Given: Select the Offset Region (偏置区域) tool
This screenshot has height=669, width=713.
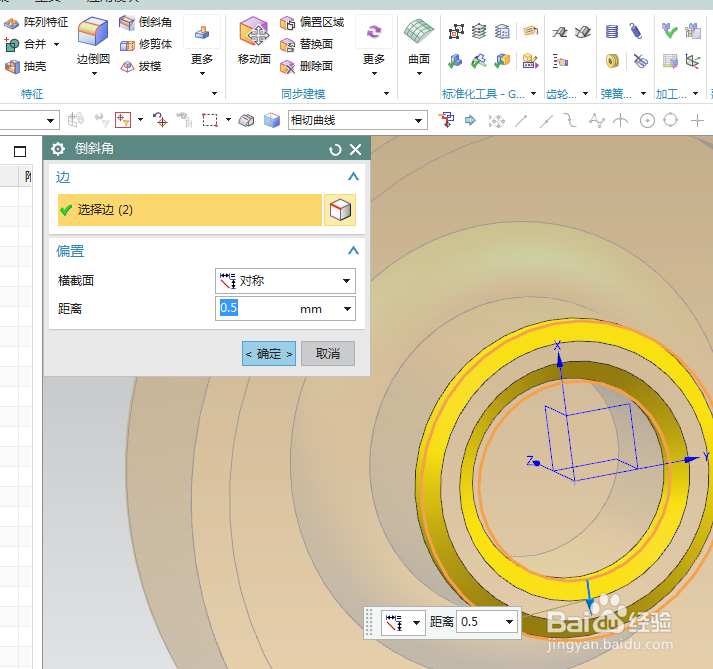Looking at the screenshot, I should pyautogui.click(x=312, y=22).
